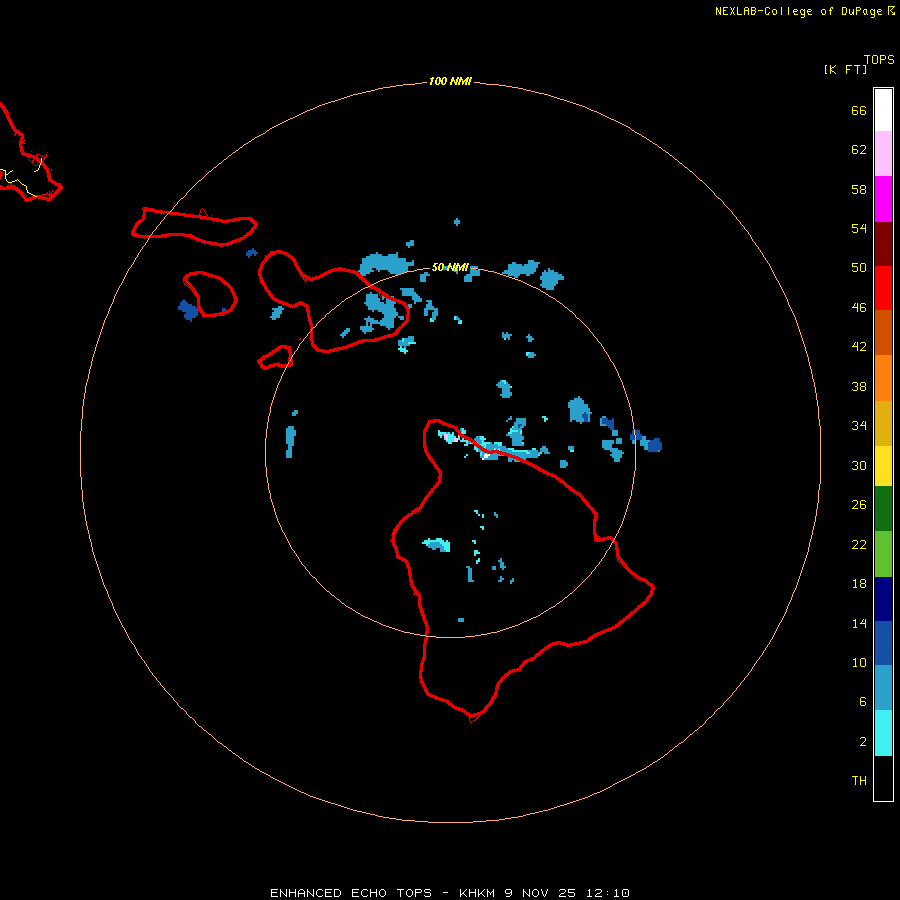
Task: Click the legend value 34
Action: [x=859, y=426]
